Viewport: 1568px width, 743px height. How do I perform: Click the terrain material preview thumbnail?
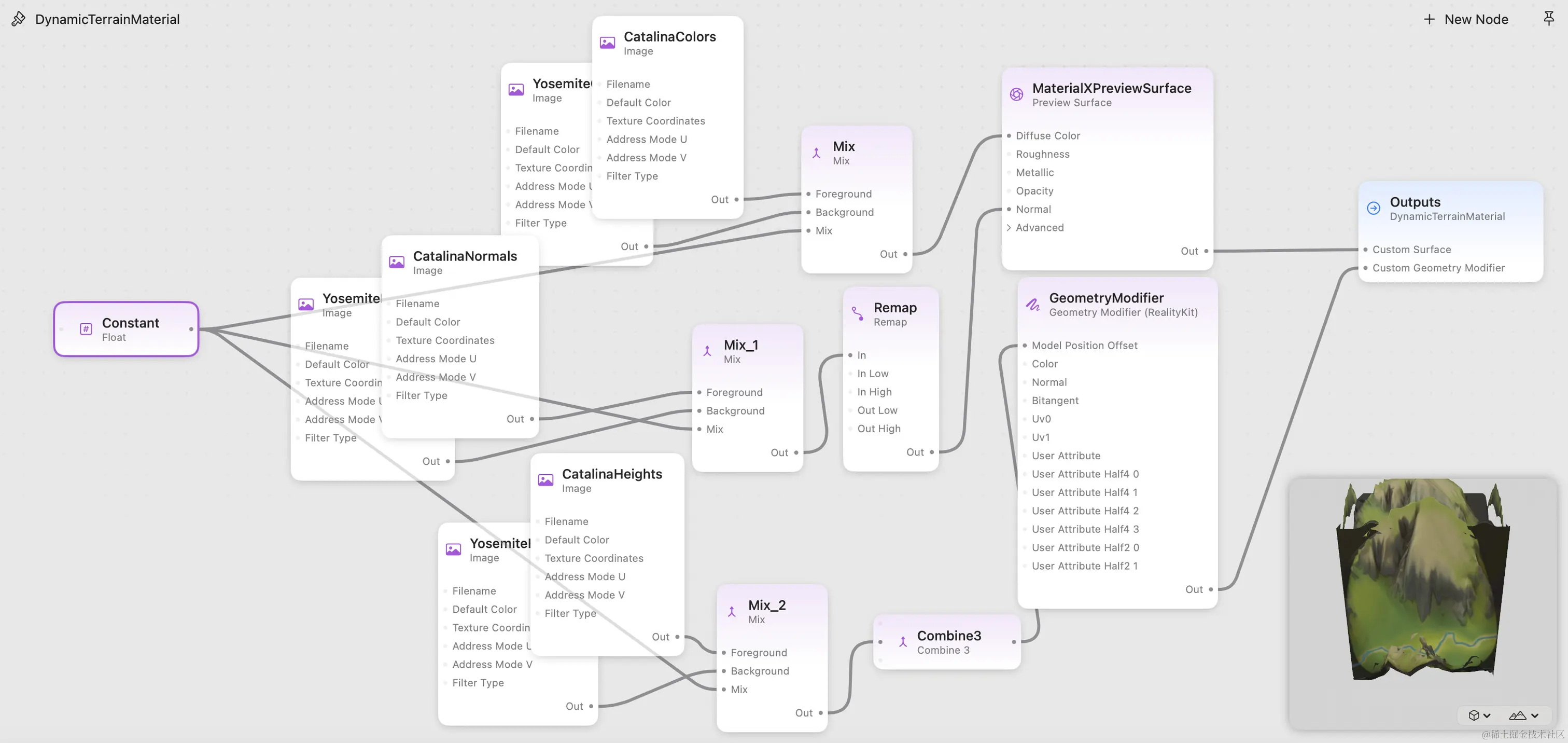1422,579
